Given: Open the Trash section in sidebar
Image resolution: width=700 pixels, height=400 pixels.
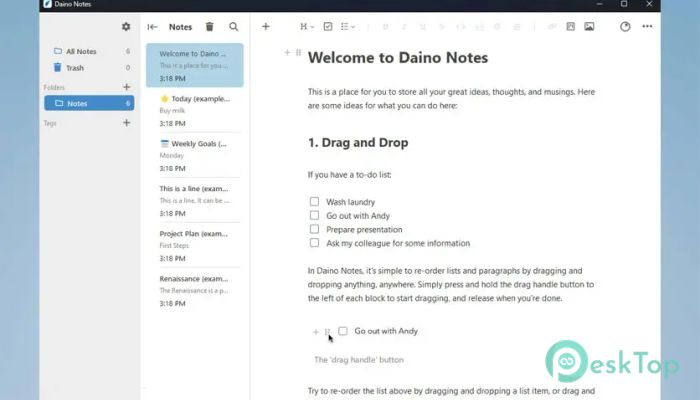Looking at the screenshot, I should [75, 67].
